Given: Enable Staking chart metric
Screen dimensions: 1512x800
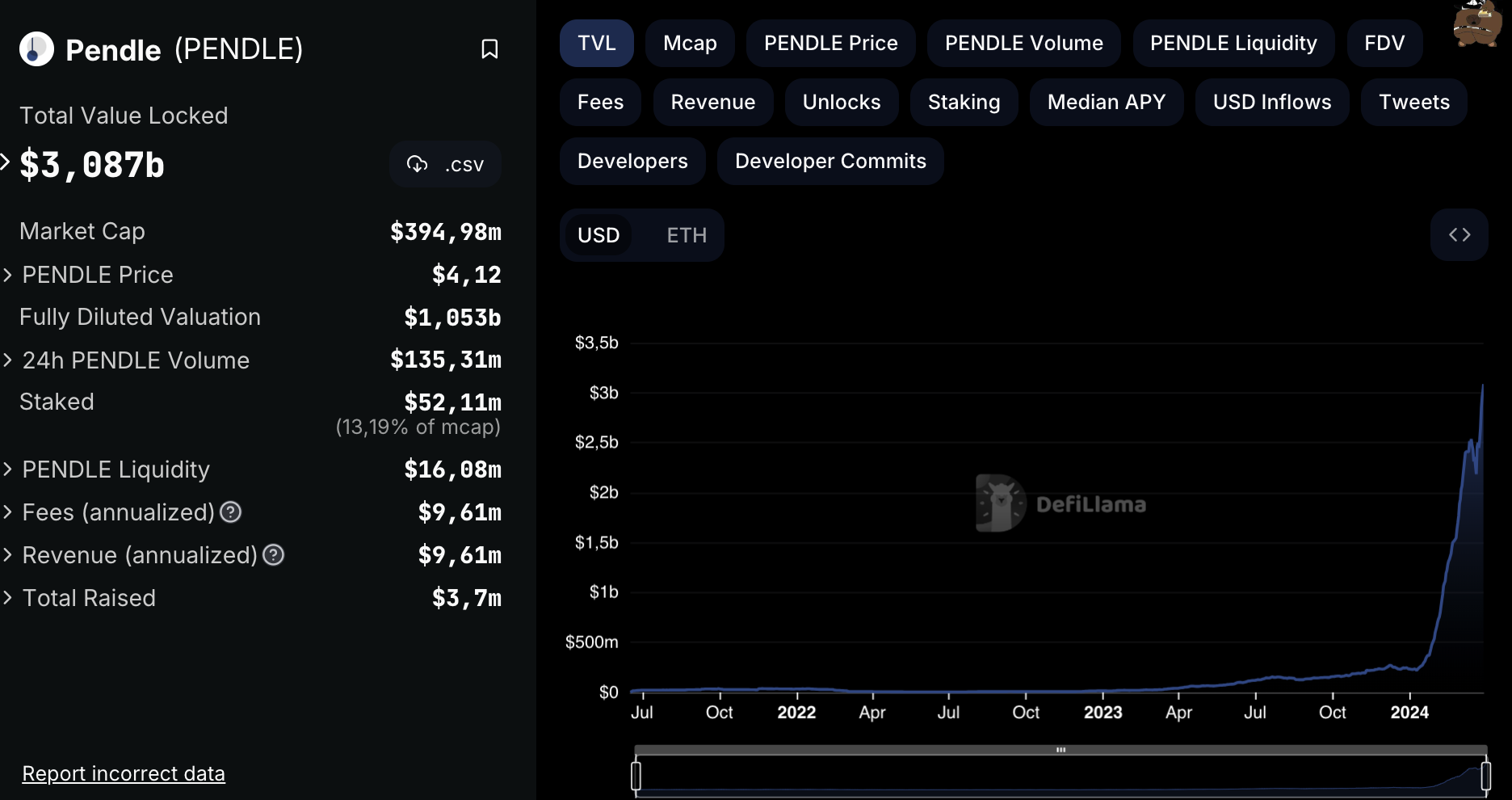Looking at the screenshot, I should point(964,102).
